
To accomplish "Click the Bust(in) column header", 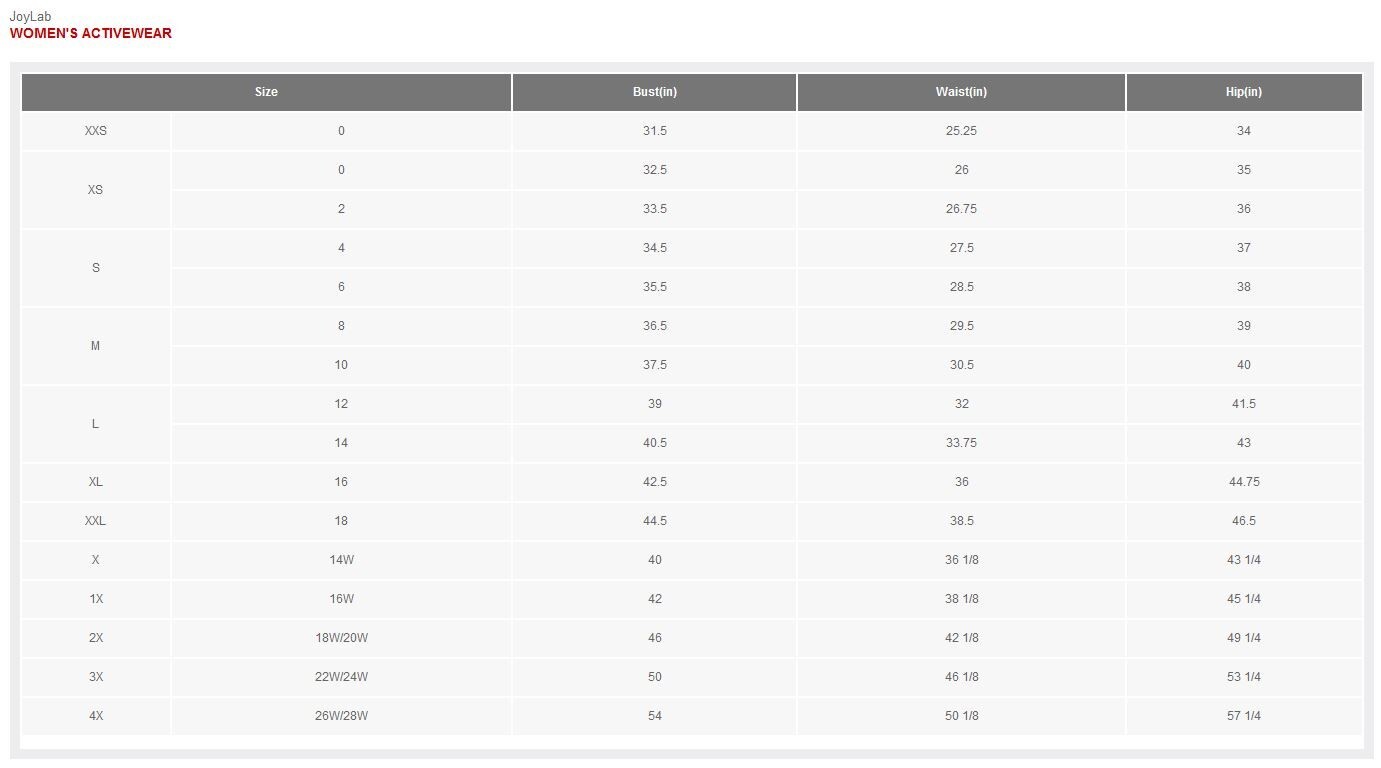I will pyautogui.click(x=654, y=92).
